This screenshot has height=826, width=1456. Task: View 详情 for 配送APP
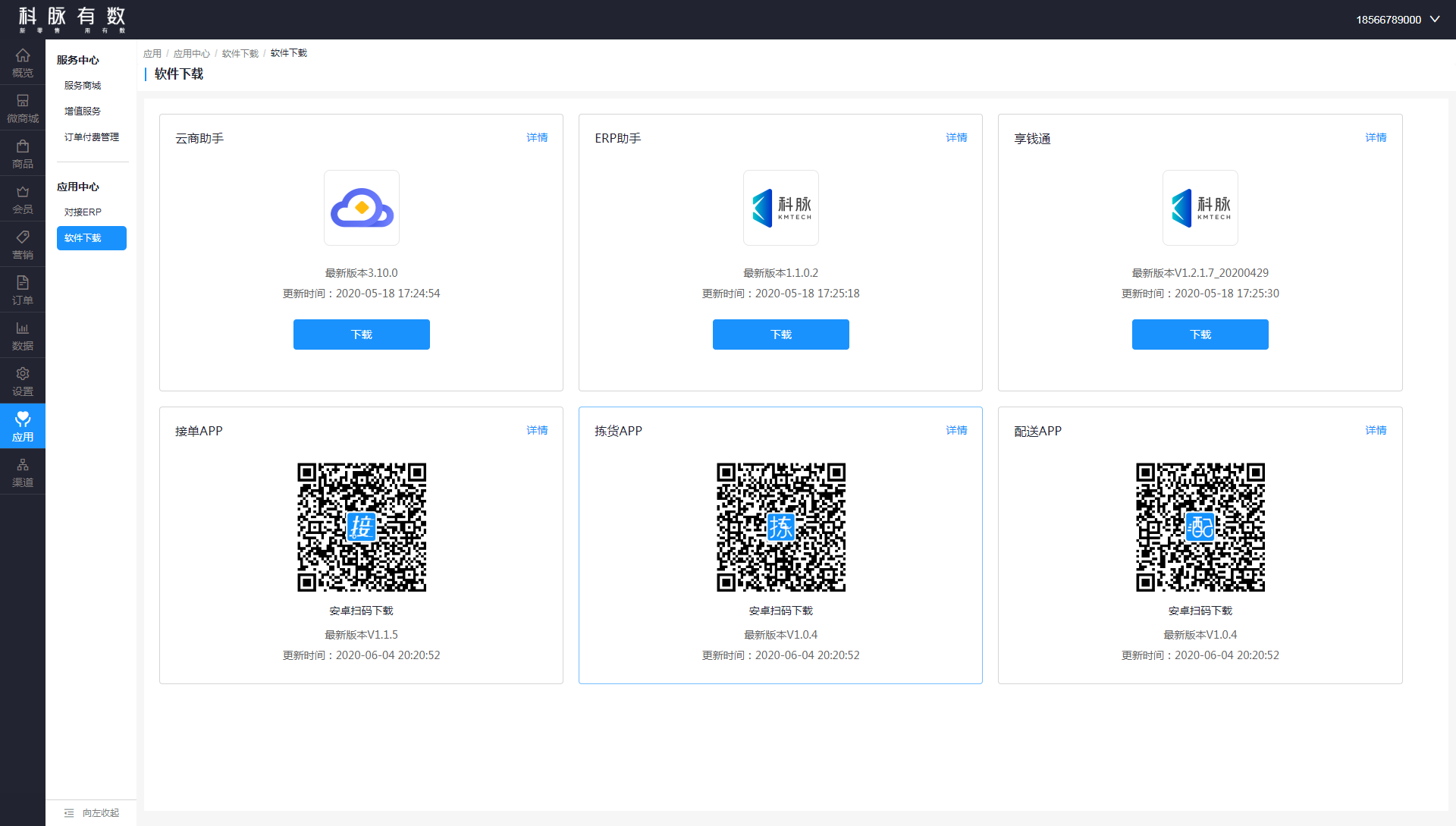1376,431
